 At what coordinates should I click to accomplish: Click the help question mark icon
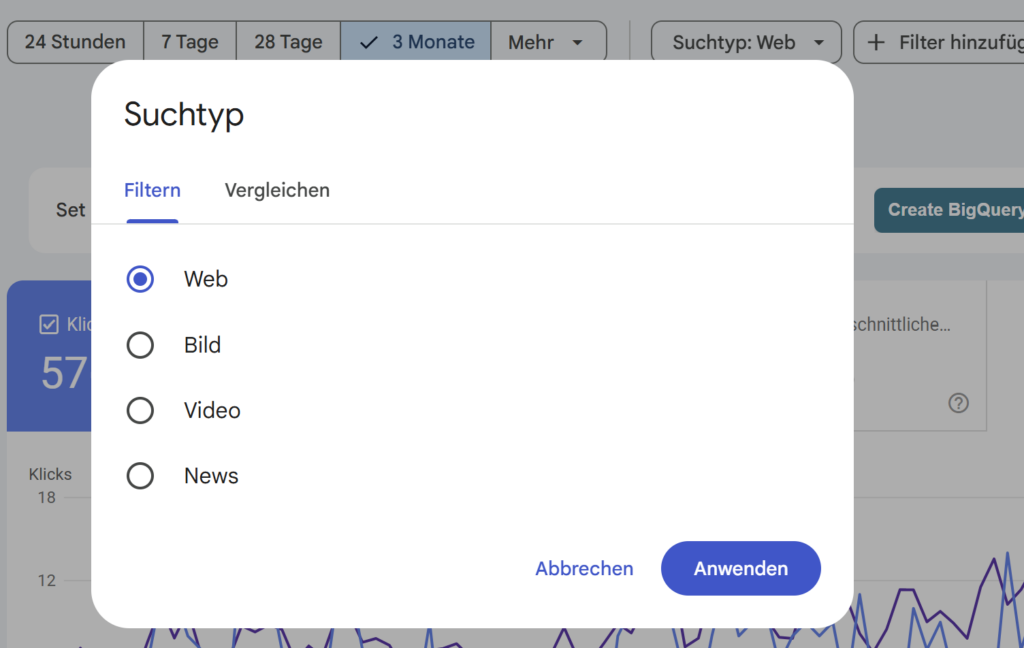(958, 403)
